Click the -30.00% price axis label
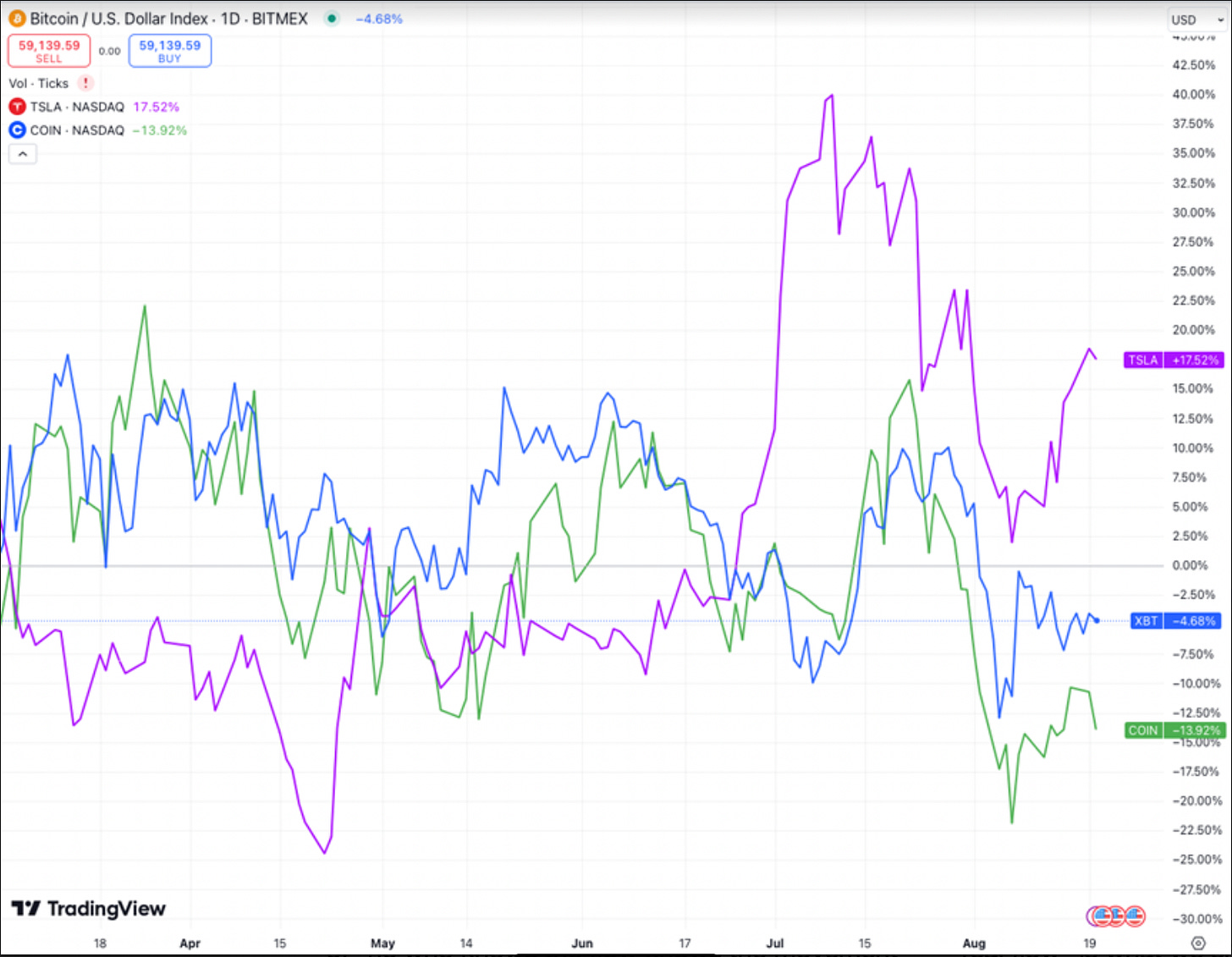The image size is (1232, 957). coord(1197,919)
